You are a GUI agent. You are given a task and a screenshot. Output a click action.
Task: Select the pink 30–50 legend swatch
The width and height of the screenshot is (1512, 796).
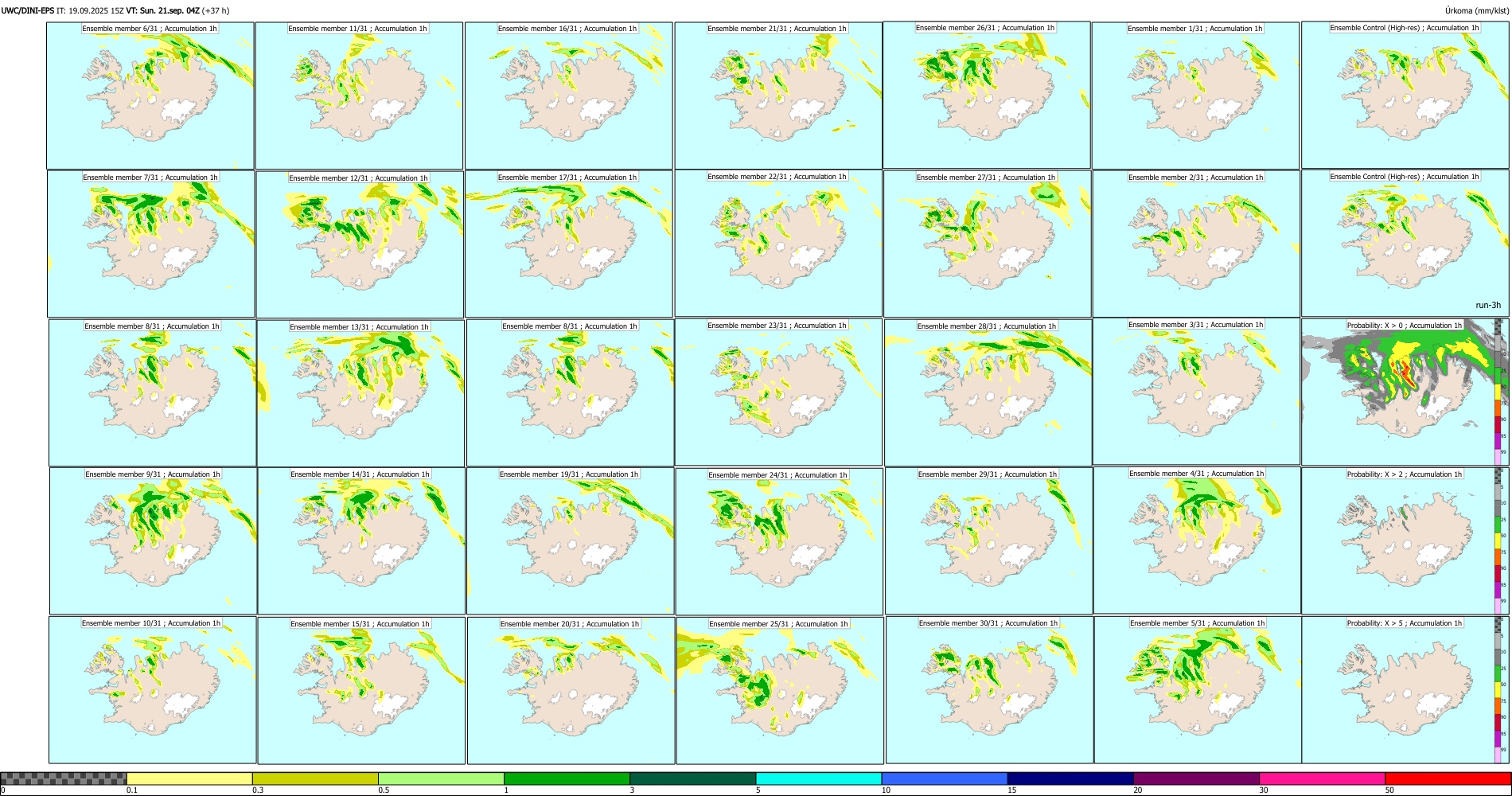coord(1322,778)
